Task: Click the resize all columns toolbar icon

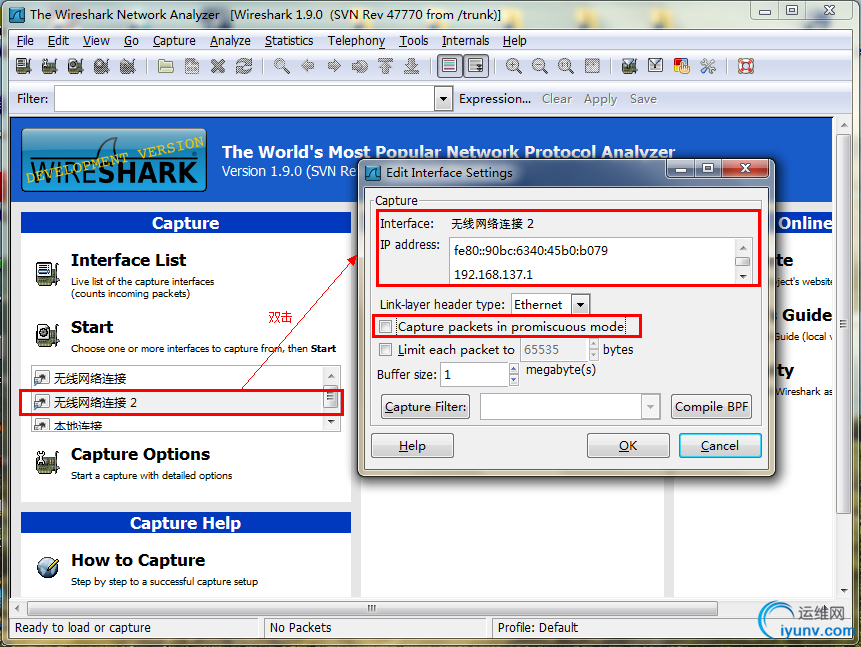Action: 592,66
